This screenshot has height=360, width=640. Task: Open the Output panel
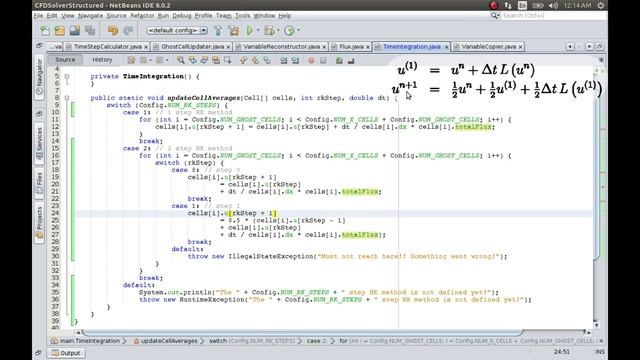(x=66, y=353)
